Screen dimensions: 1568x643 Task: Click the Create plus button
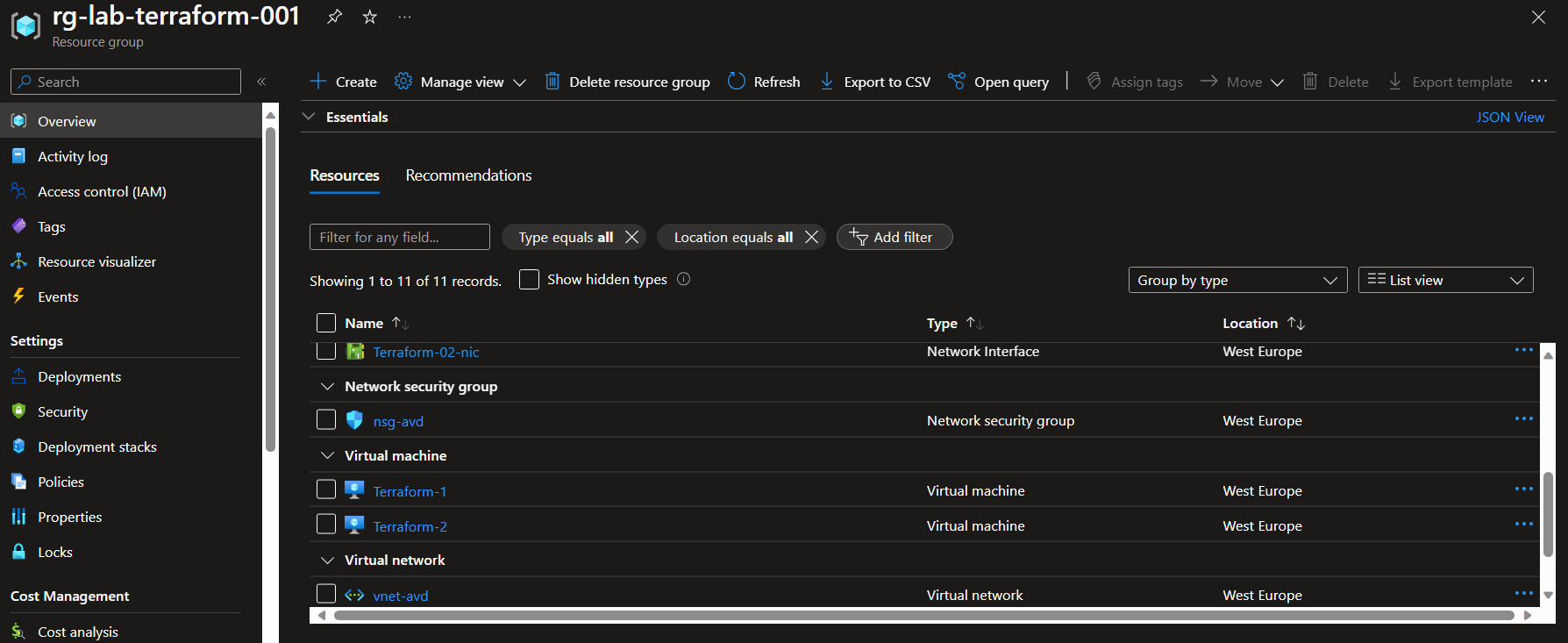pyautogui.click(x=343, y=82)
